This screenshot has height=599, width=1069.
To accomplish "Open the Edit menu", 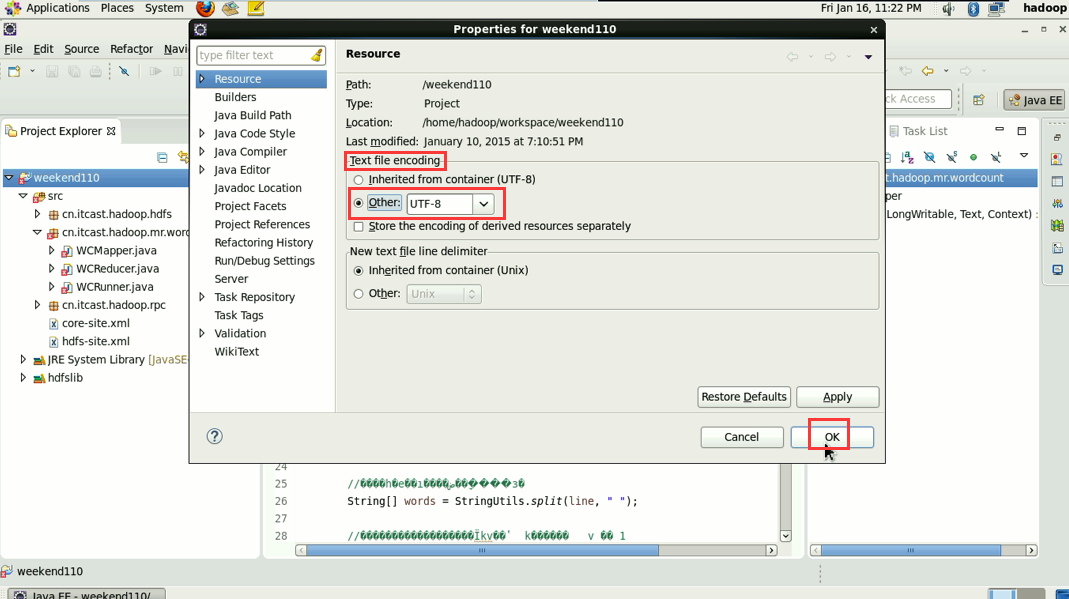I will tap(43, 49).
